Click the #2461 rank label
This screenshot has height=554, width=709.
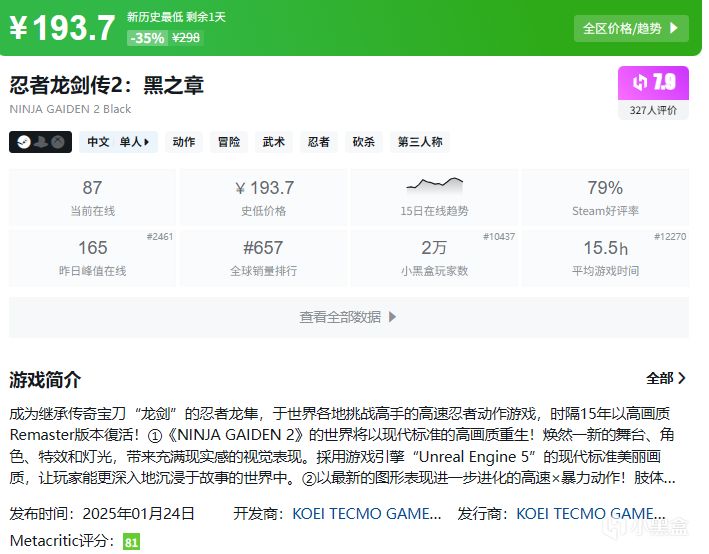[160, 237]
